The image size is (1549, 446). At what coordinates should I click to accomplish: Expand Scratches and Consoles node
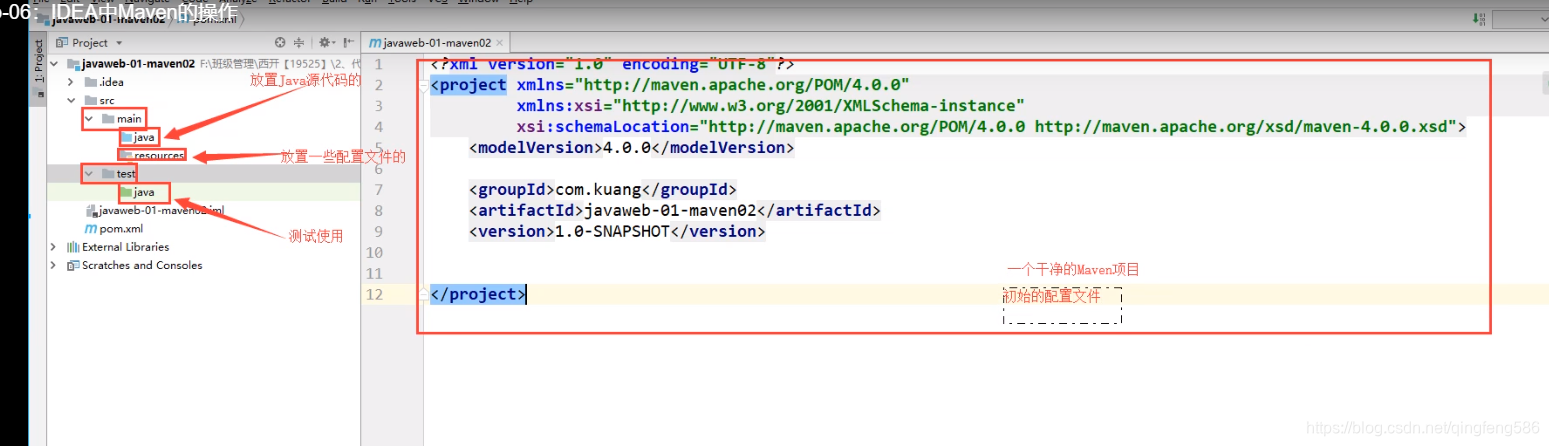[x=54, y=265]
